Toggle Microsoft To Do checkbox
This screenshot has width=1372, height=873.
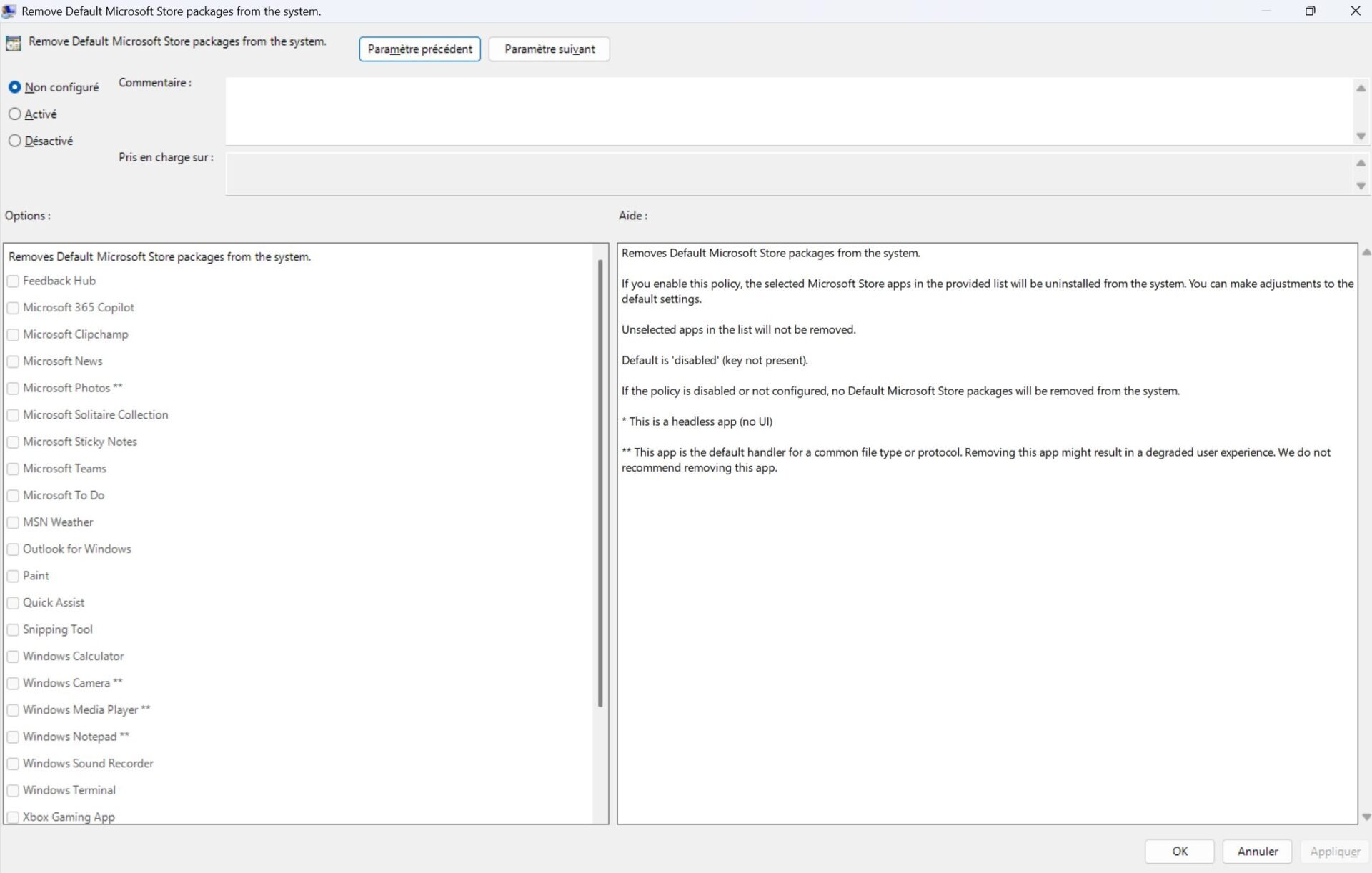(x=13, y=496)
